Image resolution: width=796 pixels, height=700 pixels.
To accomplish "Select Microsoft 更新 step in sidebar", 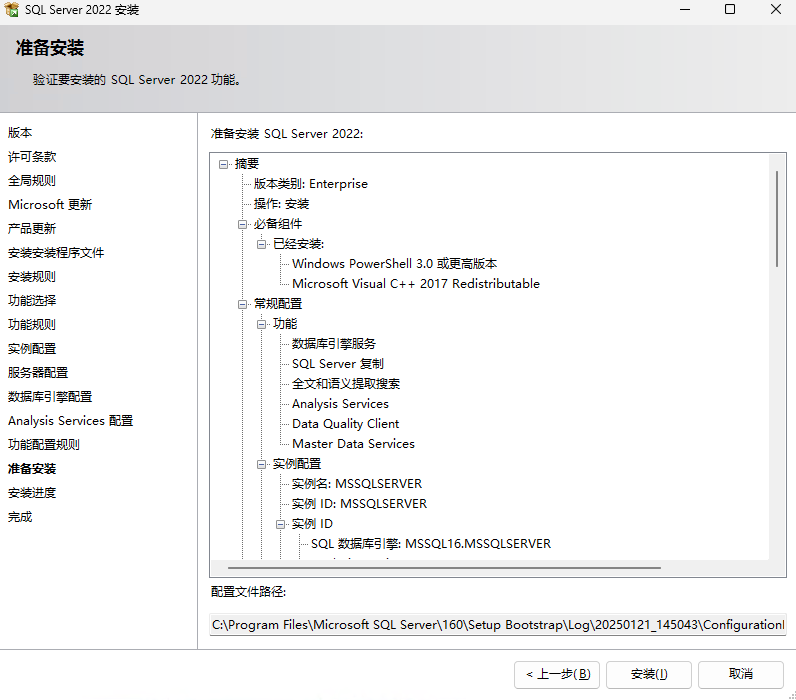I will click(x=50, y=204).
